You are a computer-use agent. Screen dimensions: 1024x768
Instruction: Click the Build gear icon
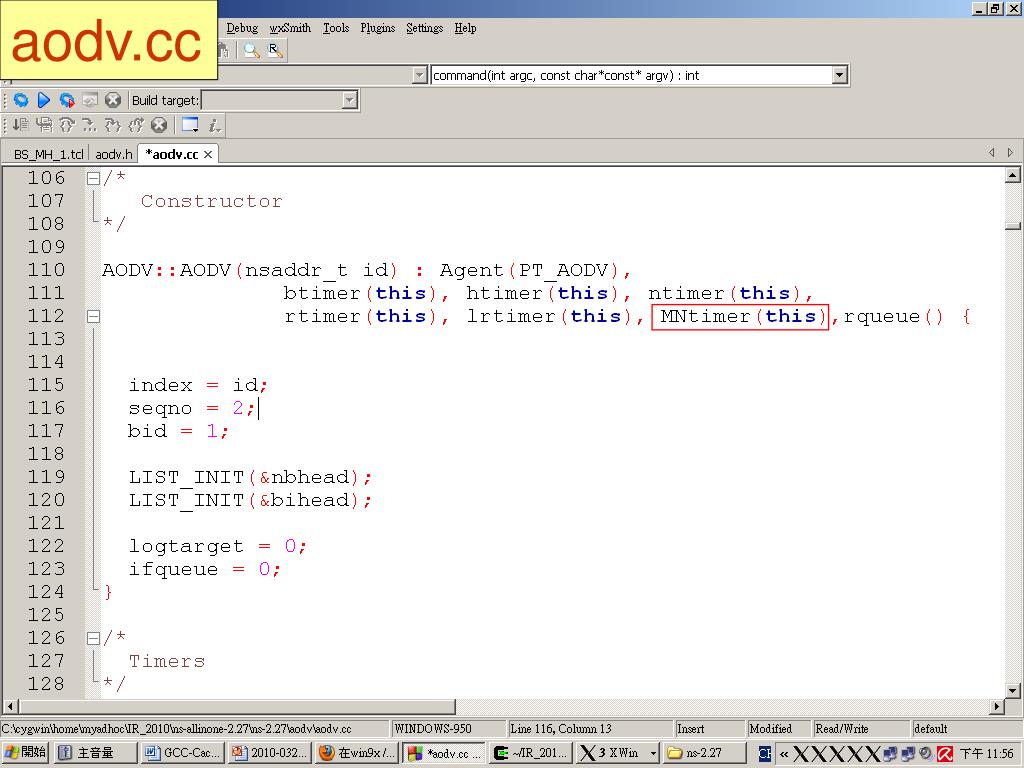[21, 100]
